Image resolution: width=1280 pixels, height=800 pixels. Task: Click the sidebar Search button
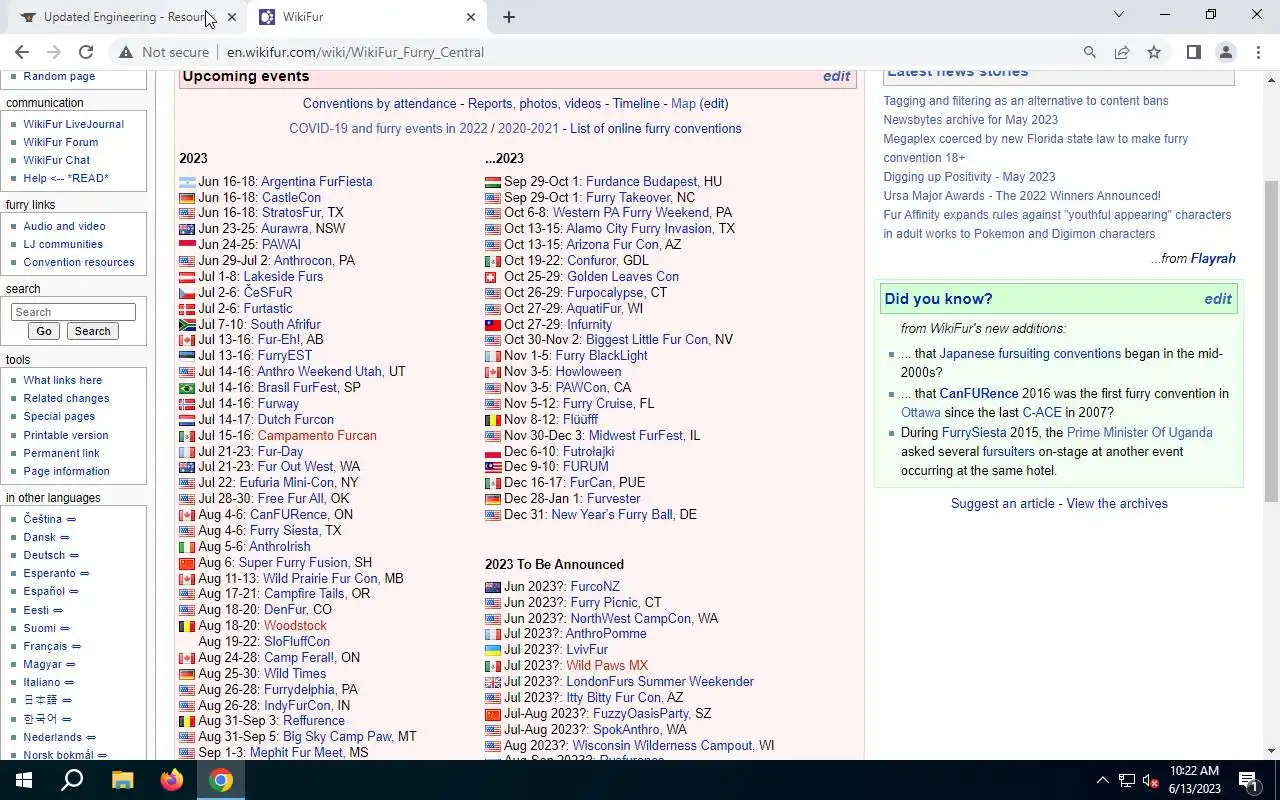point(92,331)
